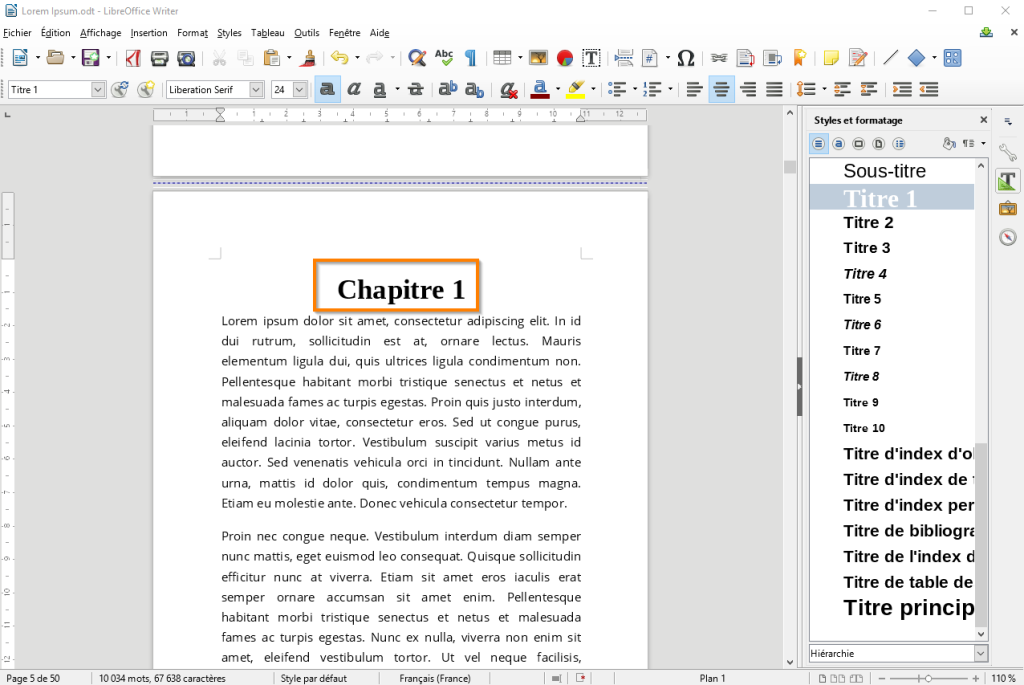This screenshot has width=1024, height=685.
Task: Open Print Preview from toolbar
Action: [186, 58]
